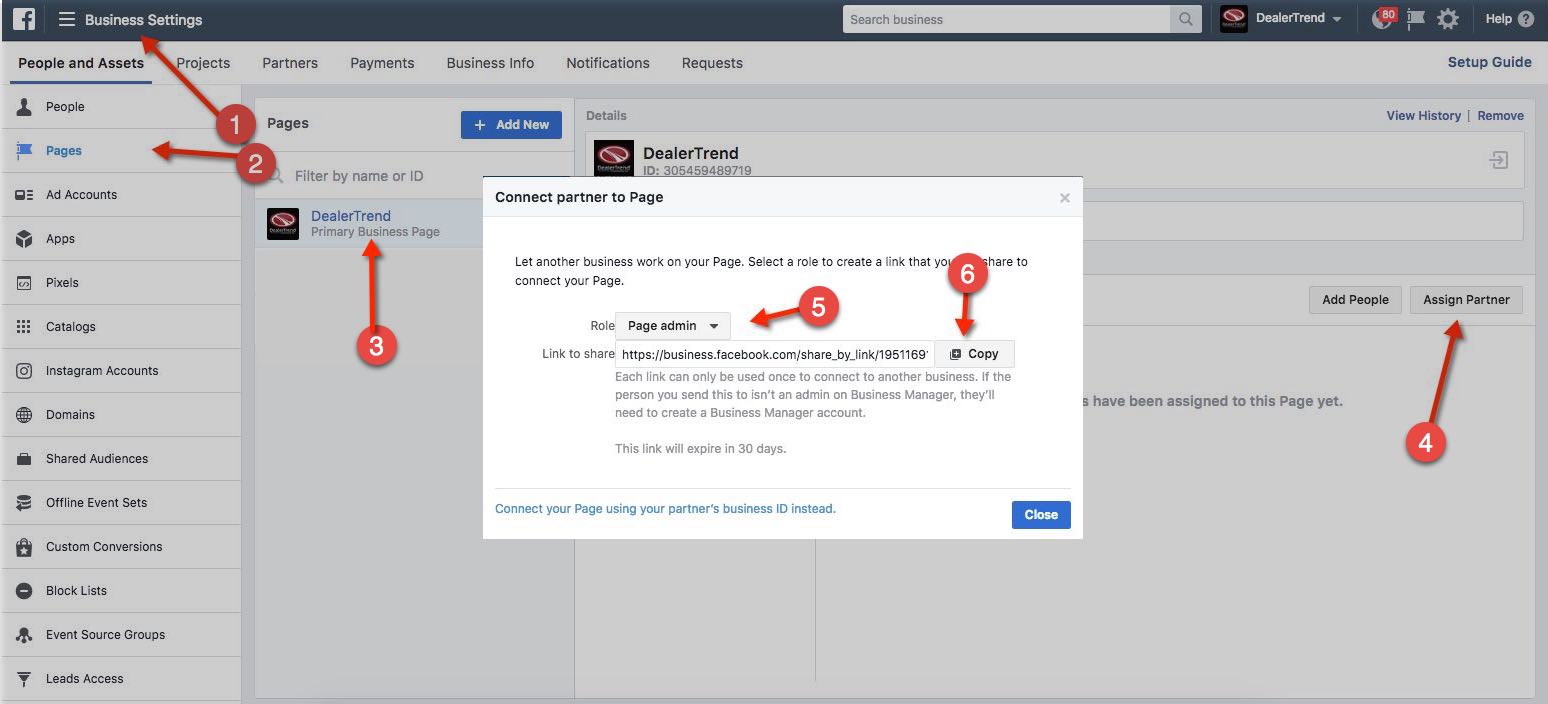Open the Setup Guide link
The height and width of the screenshot is (704, 1548).
pos(1490,62)
